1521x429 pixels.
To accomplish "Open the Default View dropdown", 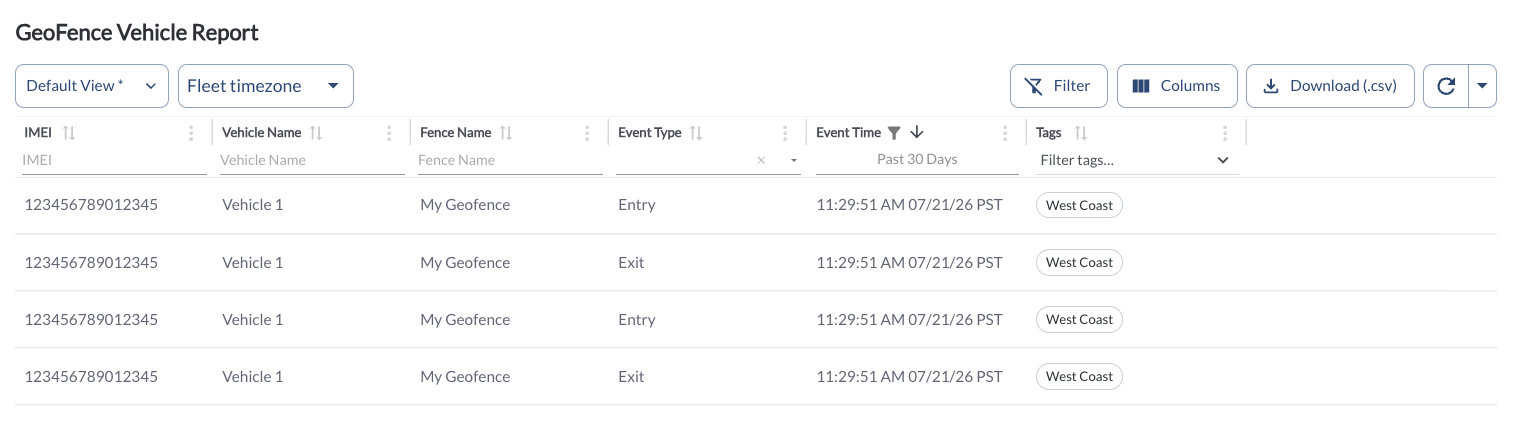I will (92, 86).
